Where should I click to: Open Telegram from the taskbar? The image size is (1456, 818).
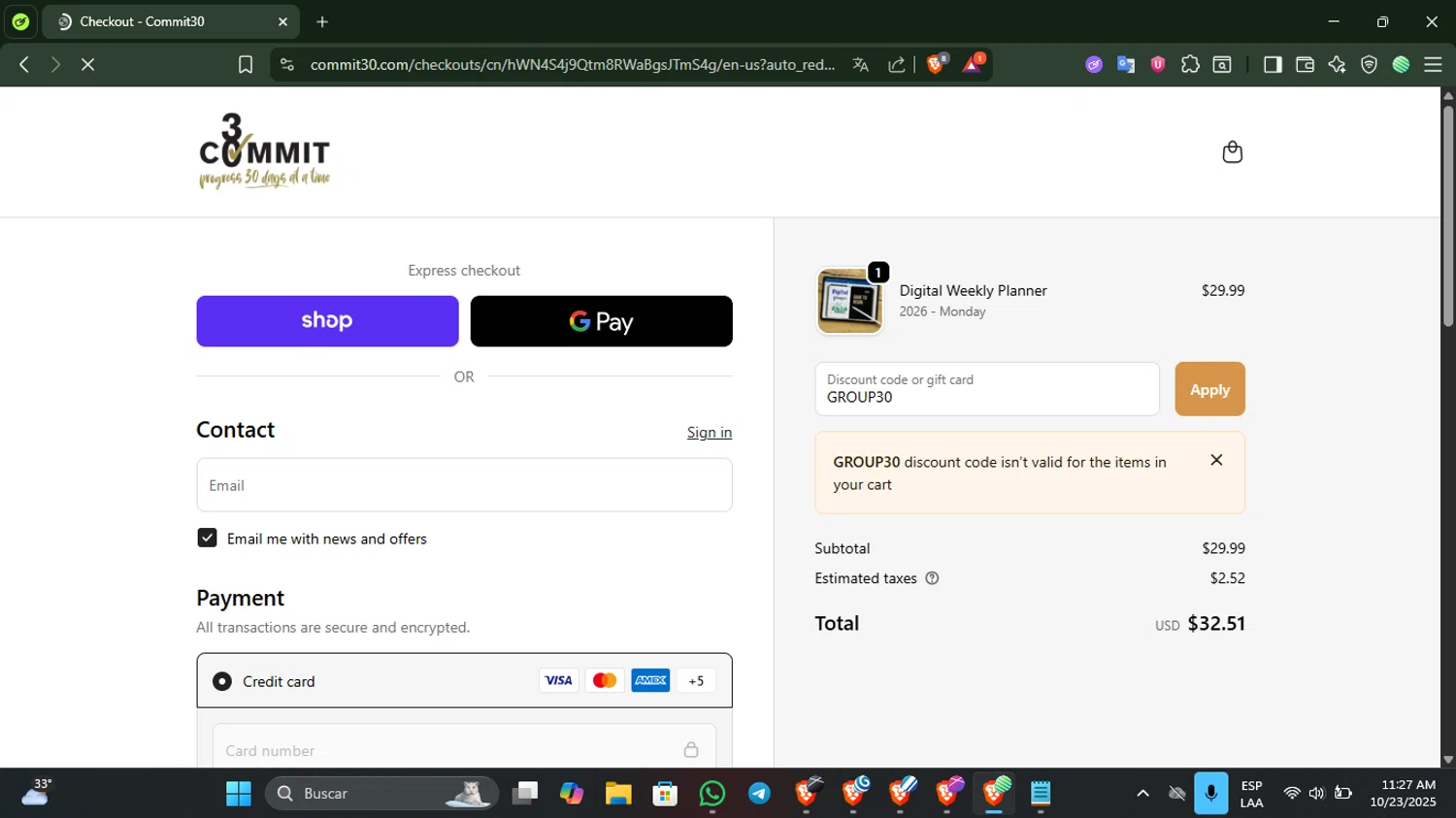pyautogui.click(x=759, y=794)
